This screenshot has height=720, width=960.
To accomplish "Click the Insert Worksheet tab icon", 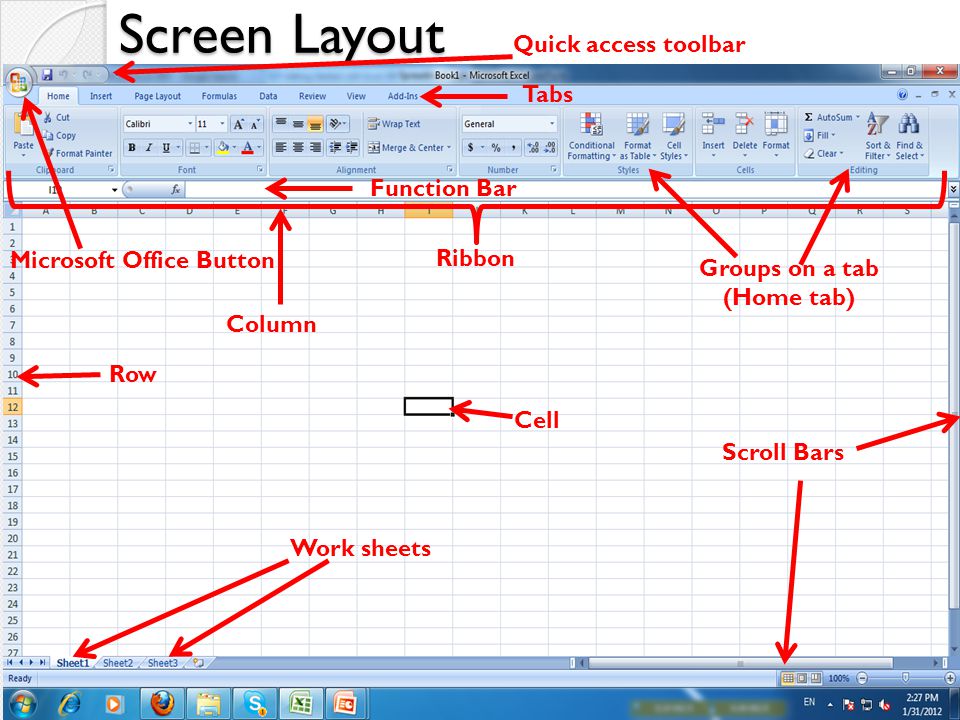I will [198, 662].
